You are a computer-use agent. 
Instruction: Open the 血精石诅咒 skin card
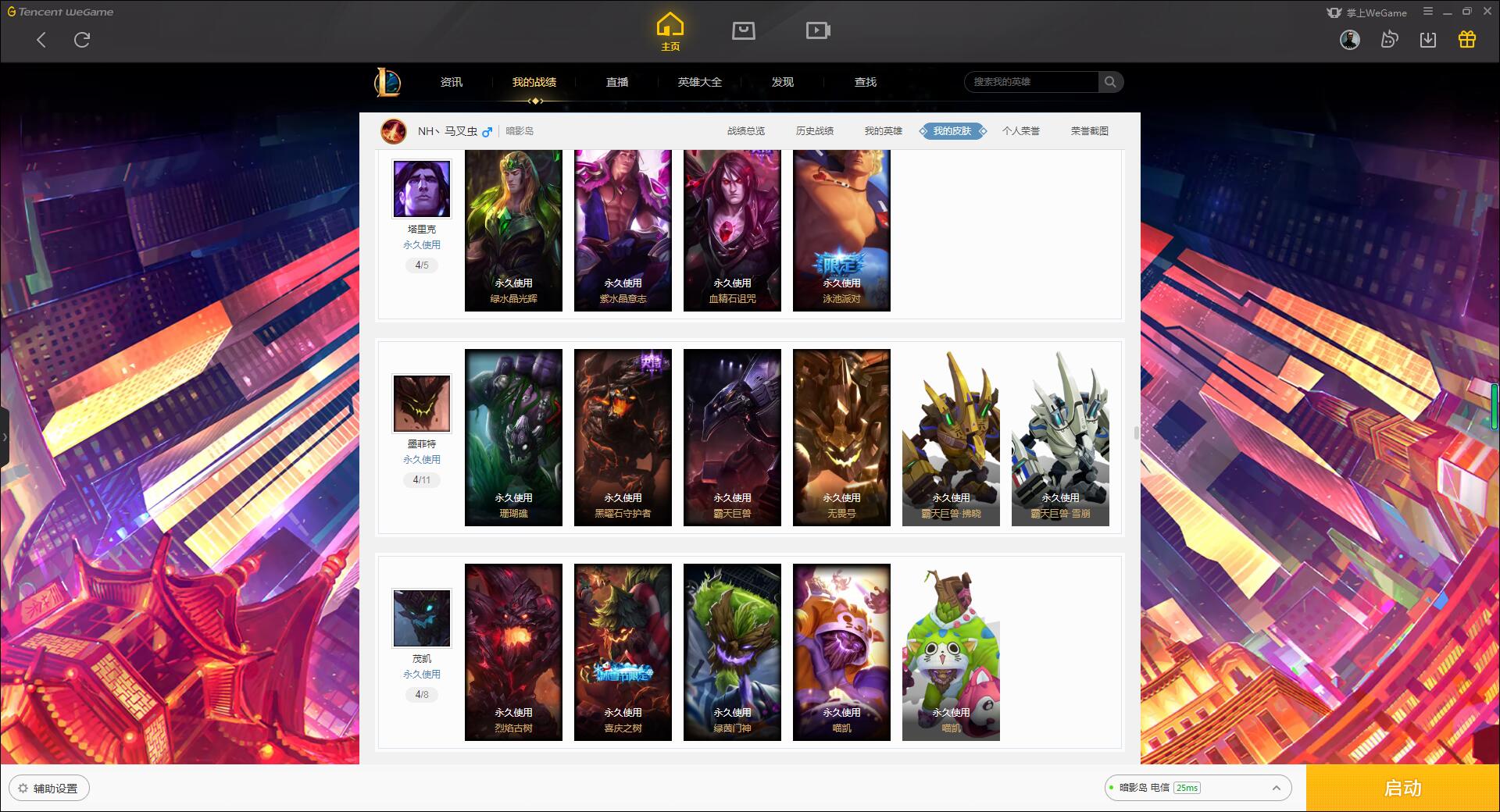(x=732, y=230)
